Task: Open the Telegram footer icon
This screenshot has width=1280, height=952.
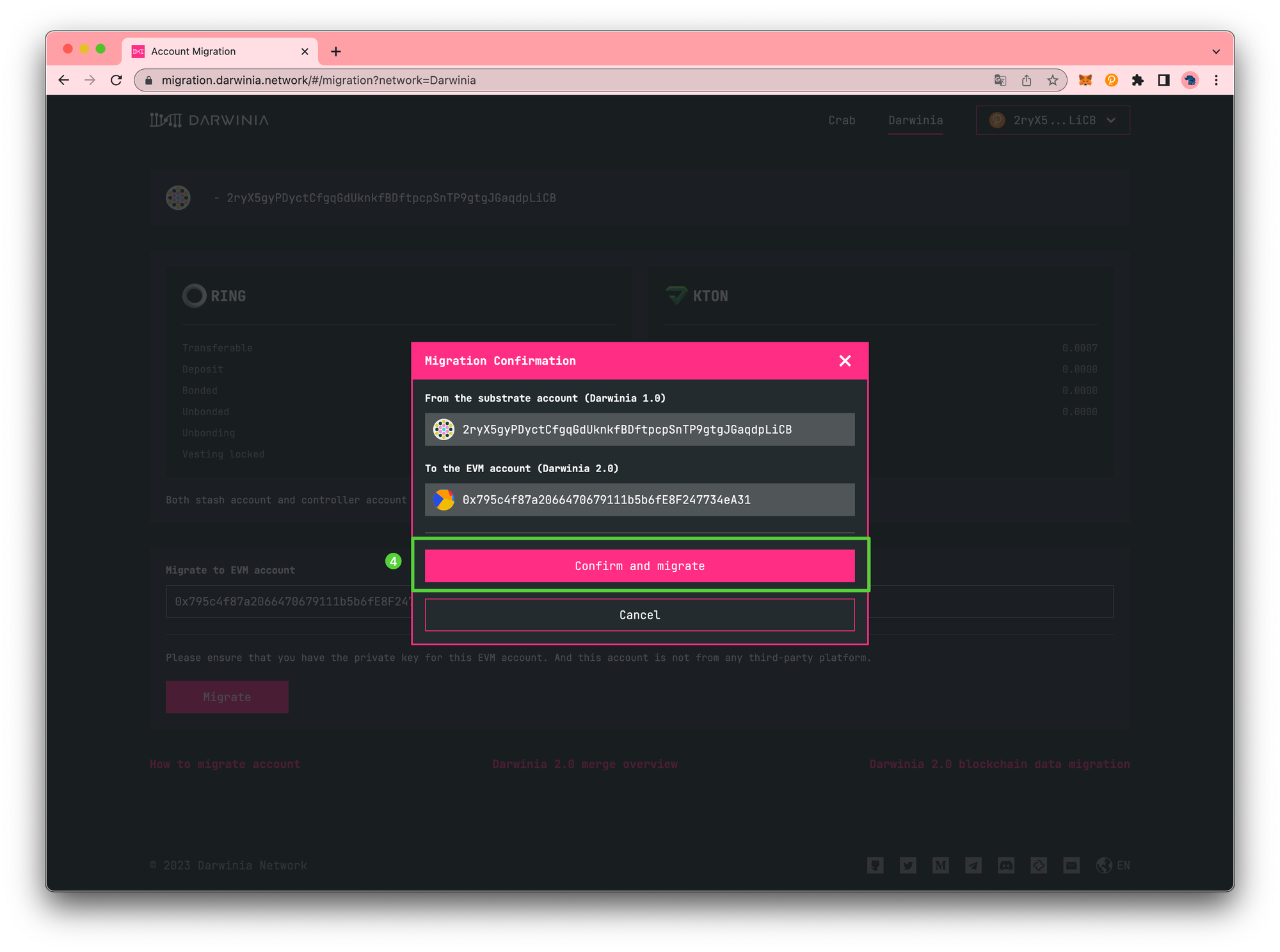Action: click(973, 866)
